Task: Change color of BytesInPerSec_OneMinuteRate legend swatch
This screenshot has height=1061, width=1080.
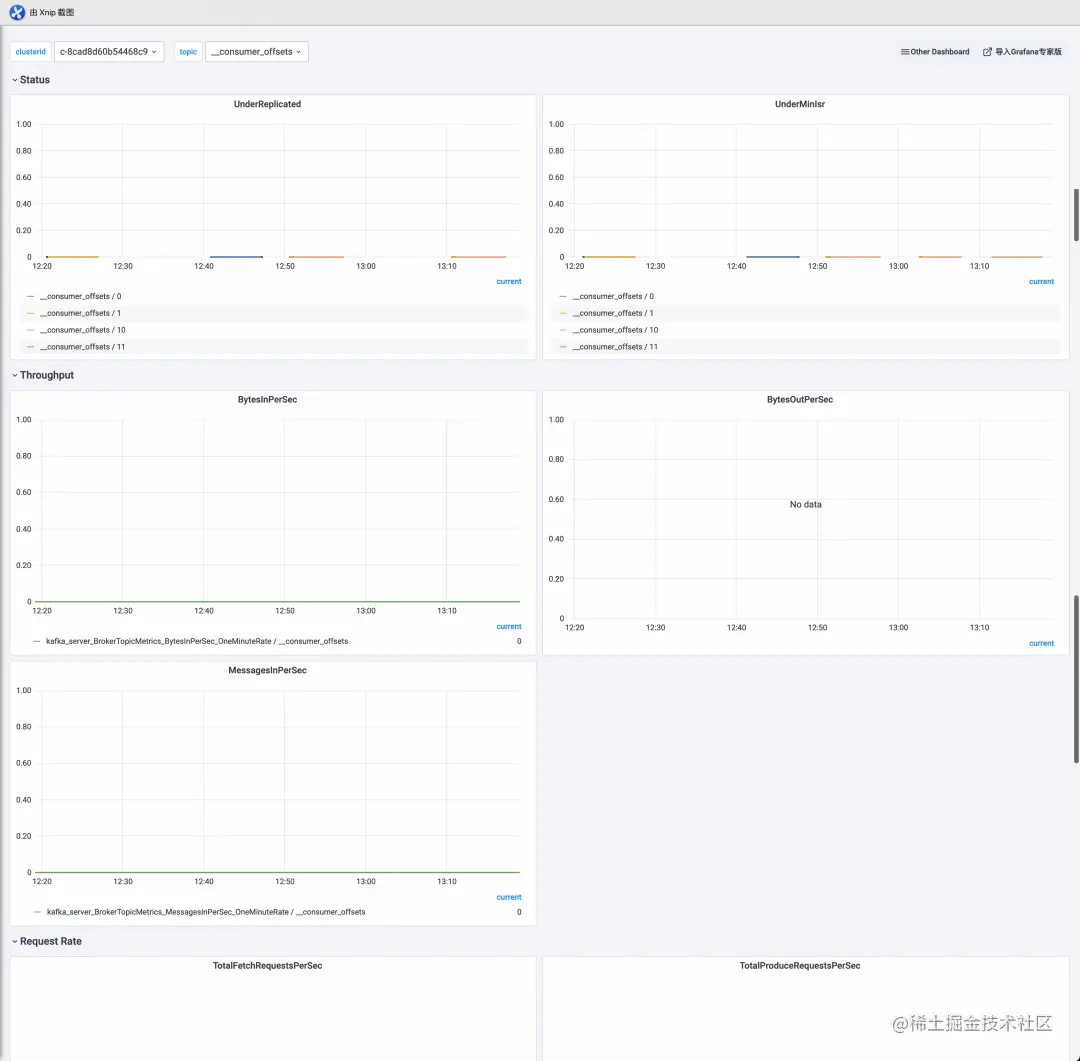Action: [x=37, y=641]
